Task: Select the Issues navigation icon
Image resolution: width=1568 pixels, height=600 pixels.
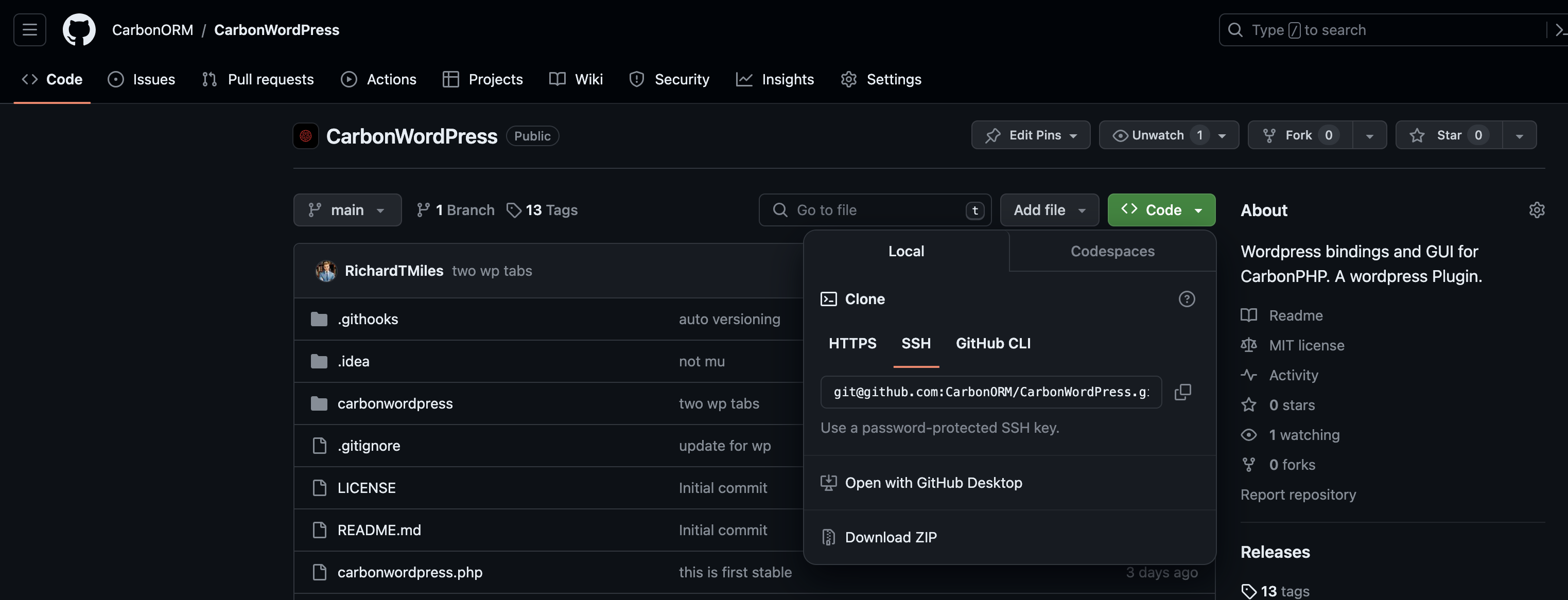Action: [116, 79]
